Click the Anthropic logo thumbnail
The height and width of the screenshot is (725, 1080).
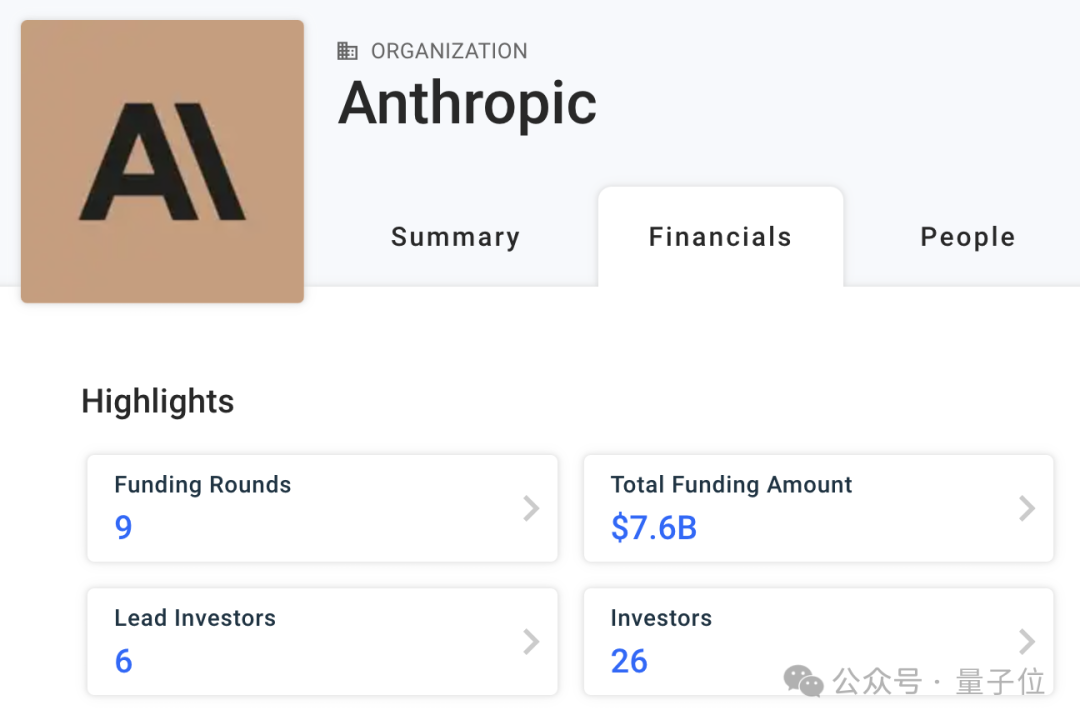162,161
